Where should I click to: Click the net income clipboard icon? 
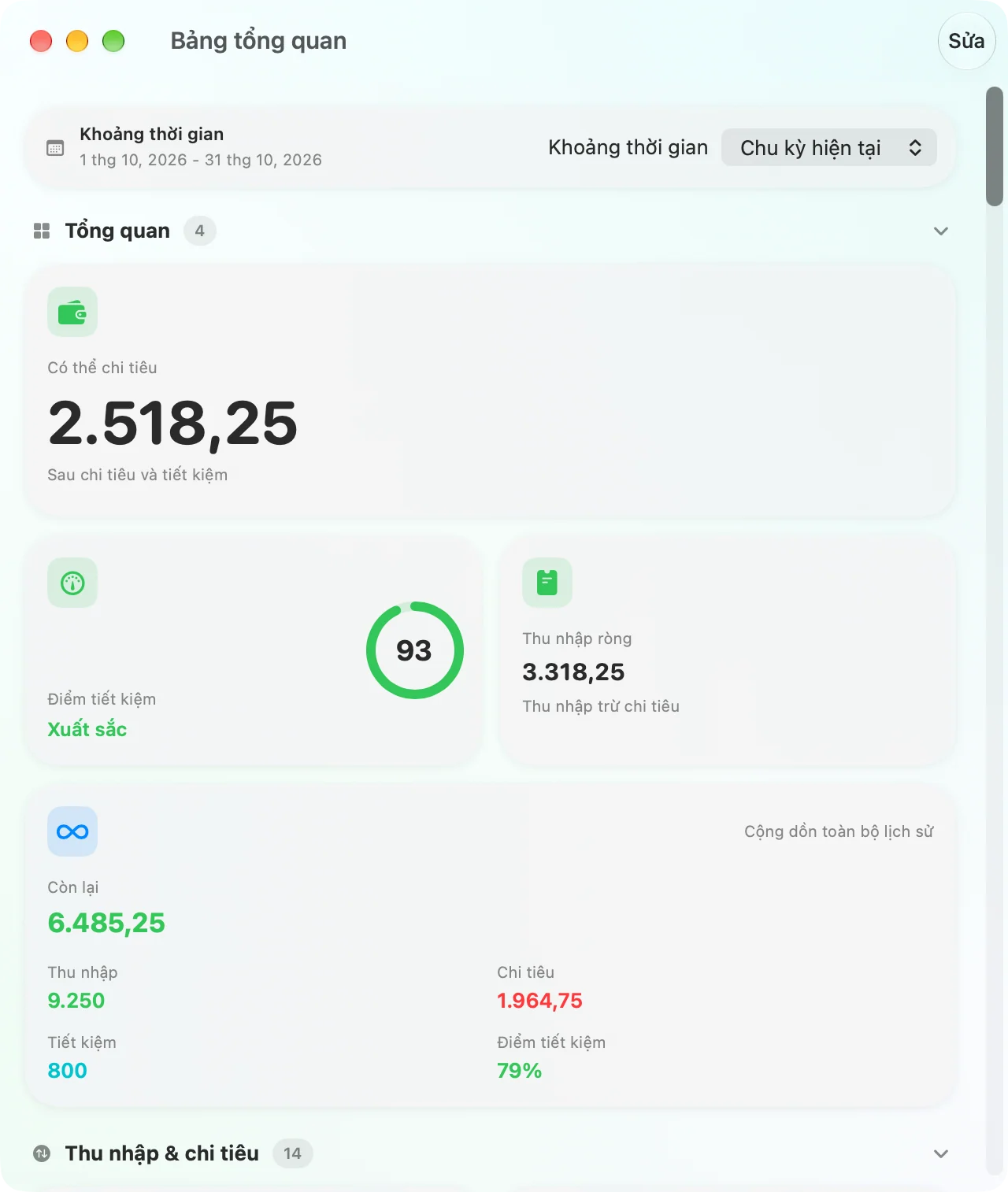pos(547,583)
